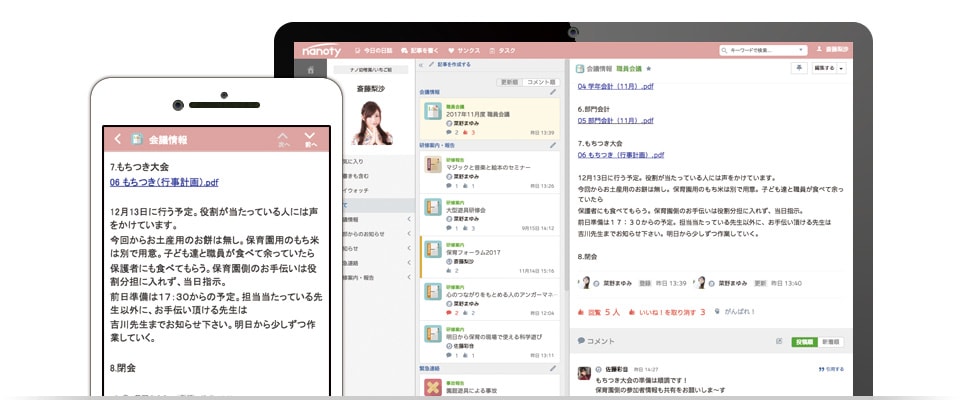960x400 pixels.
Task: Expand the 部からのお知らせ sidebar chevron
Action: [409, 233]
